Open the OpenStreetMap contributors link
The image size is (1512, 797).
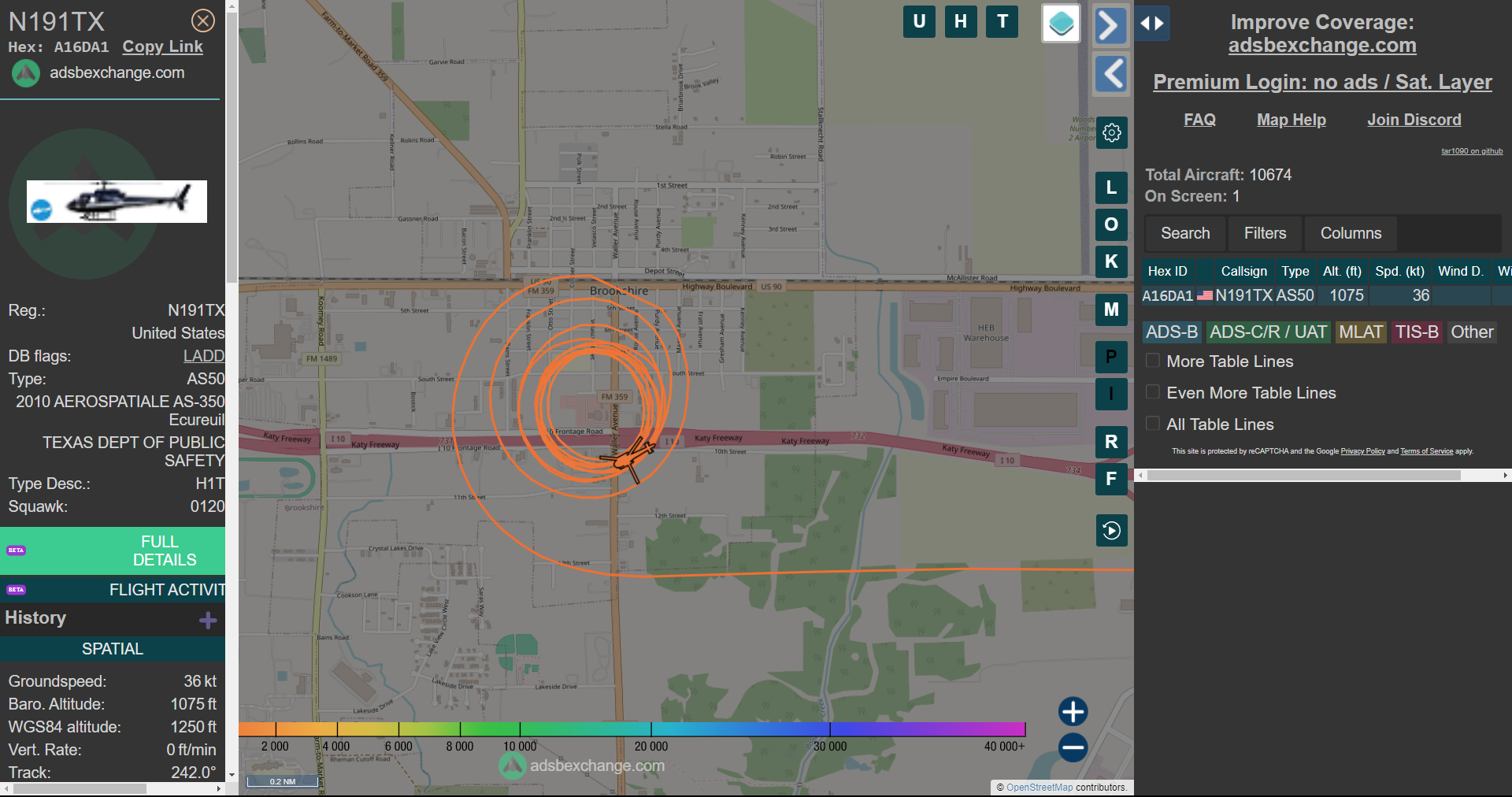click(x=1039, y=788)
